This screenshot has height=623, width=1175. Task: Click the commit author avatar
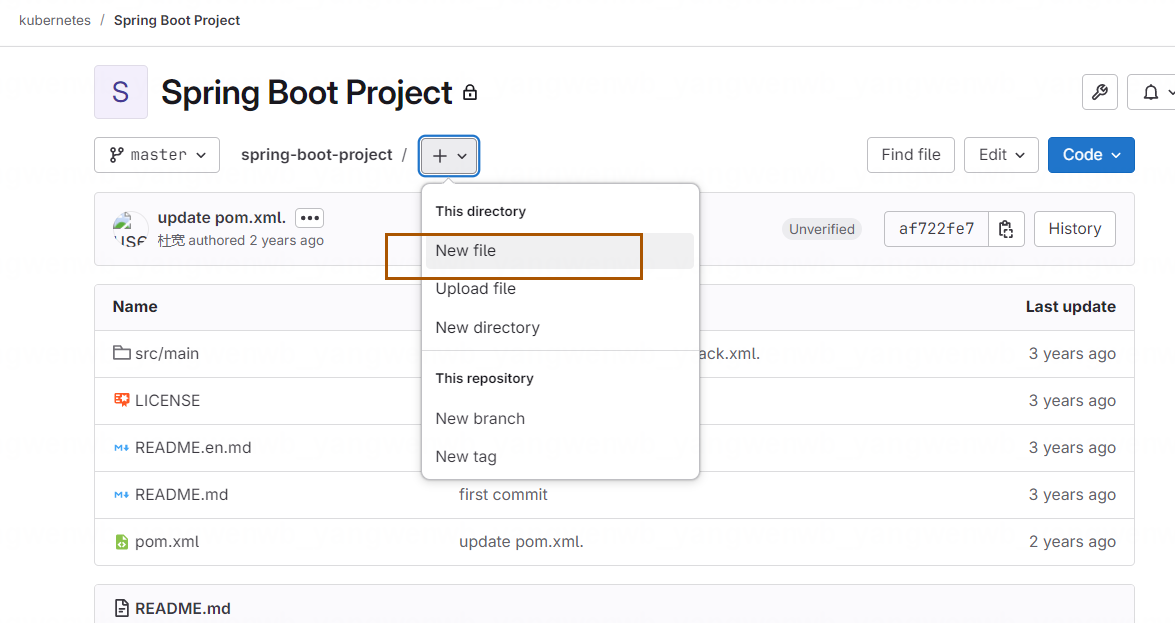(x=130, y=229)
